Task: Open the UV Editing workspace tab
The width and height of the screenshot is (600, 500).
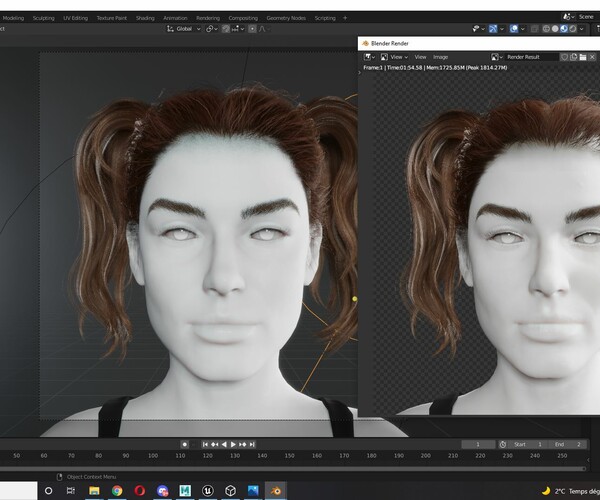Action: point(75,18)
